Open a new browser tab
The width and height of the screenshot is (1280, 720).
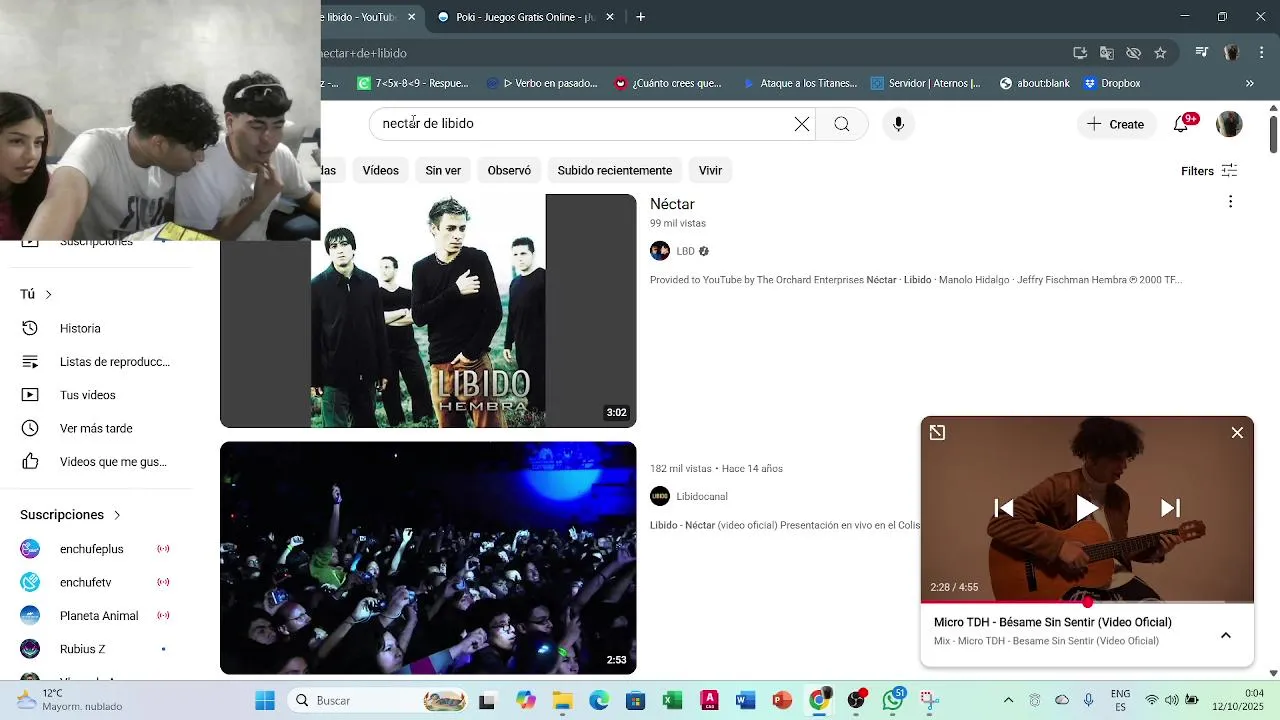coord(640,17)
